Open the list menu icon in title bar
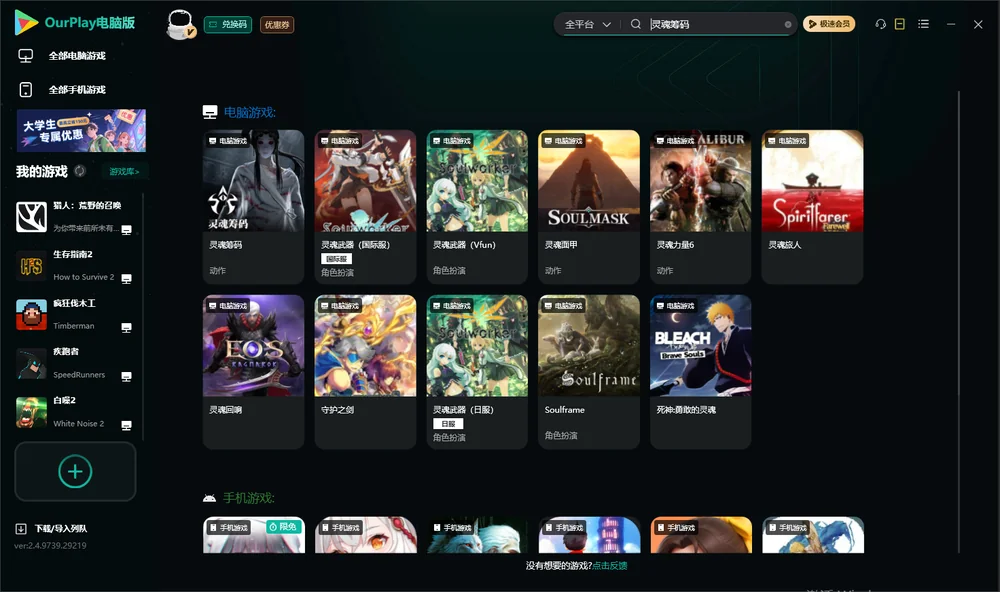Screen dimensions: 1000x592 point(923,24)
